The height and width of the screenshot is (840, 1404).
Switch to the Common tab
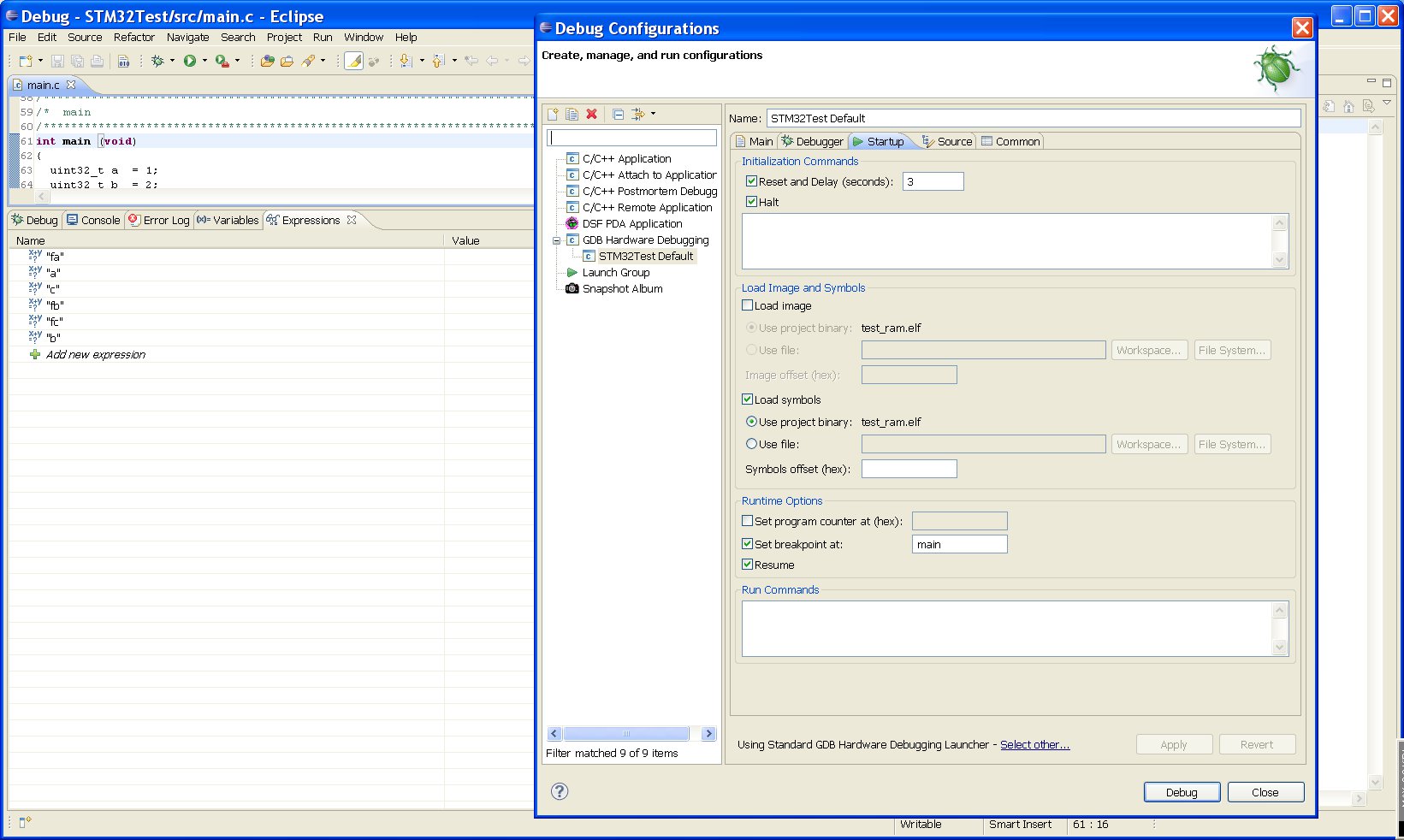1010,141
